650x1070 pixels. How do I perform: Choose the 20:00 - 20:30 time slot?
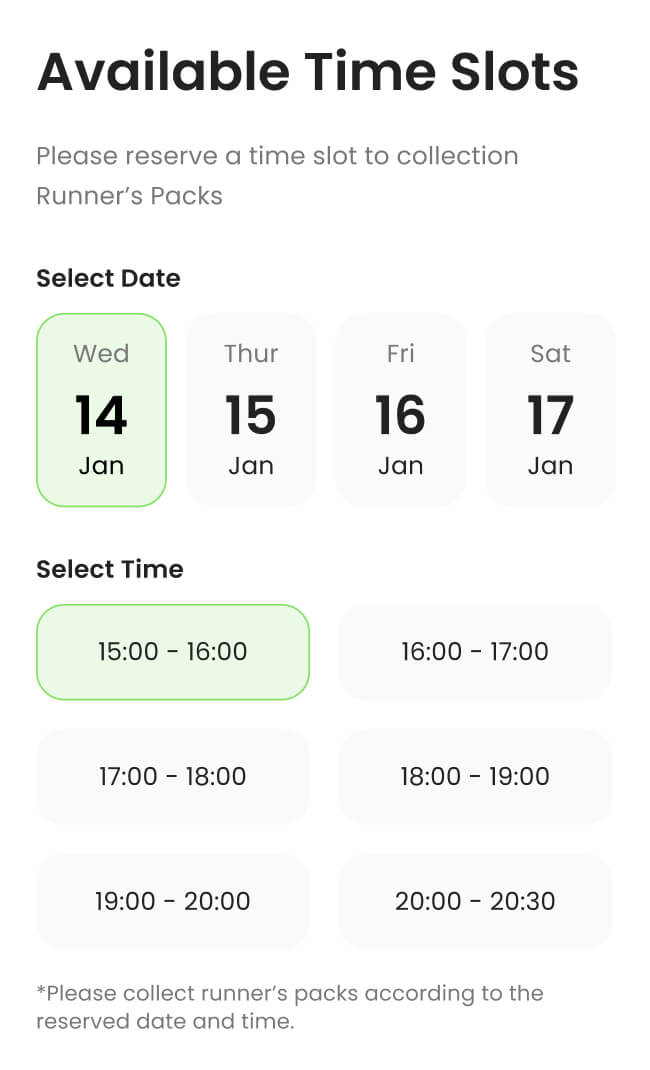(x=475, y=901)
